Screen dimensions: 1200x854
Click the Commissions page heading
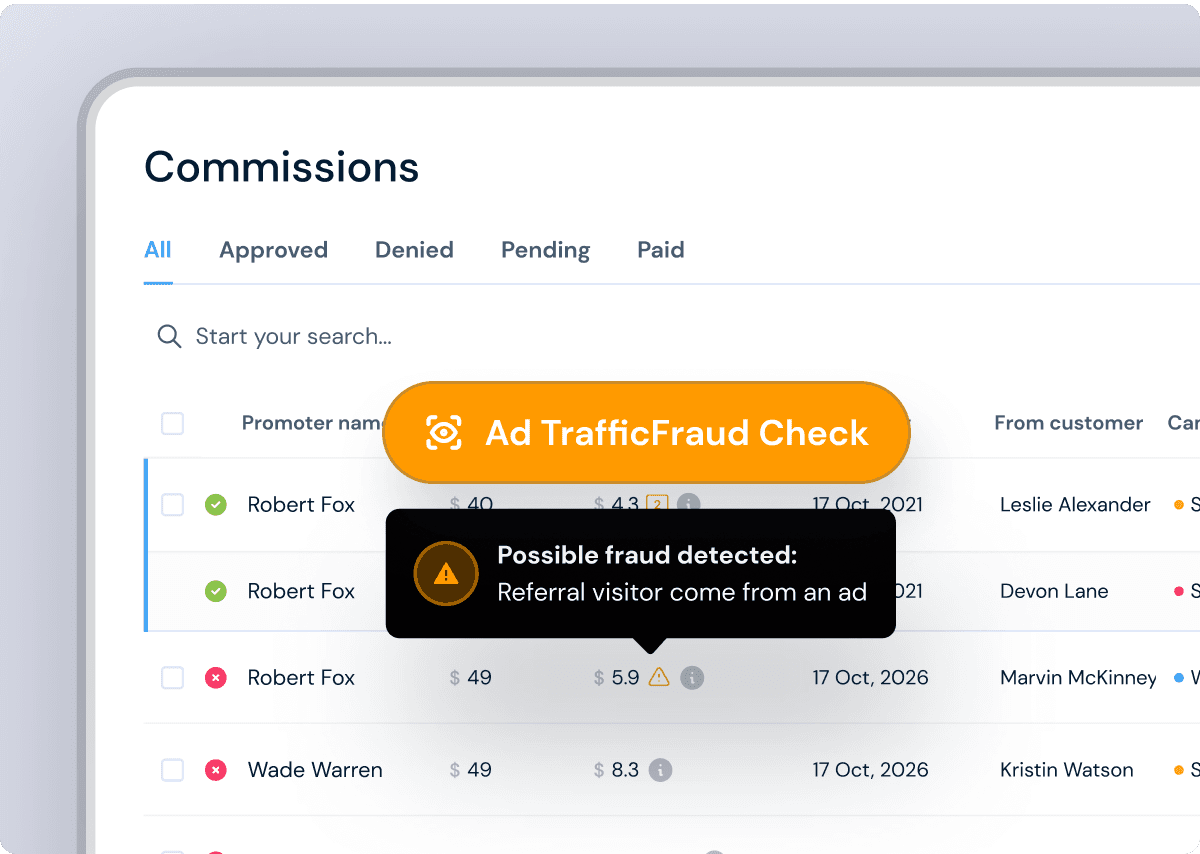click(282, 166)
